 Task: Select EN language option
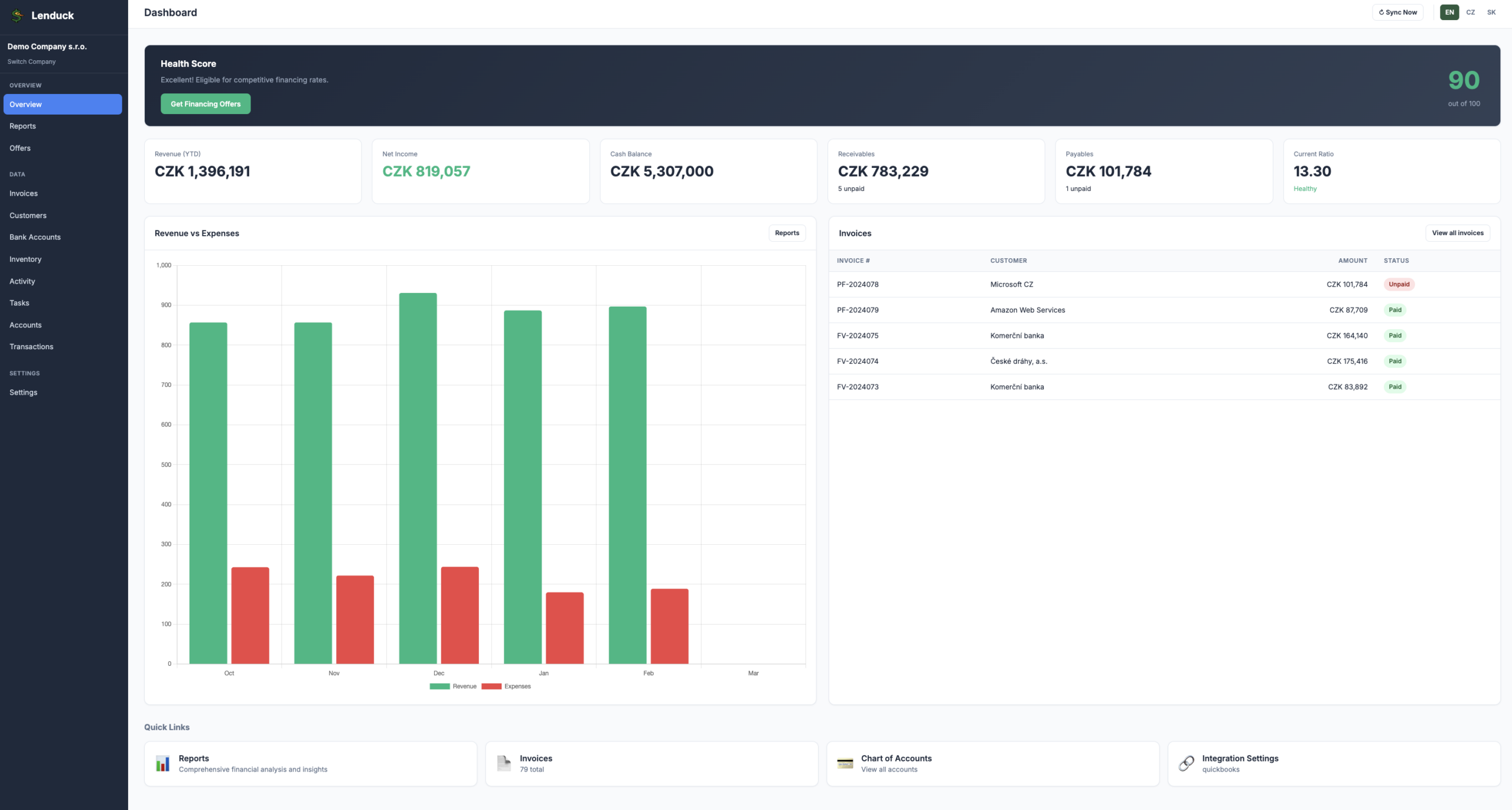tap(1449, 12)
